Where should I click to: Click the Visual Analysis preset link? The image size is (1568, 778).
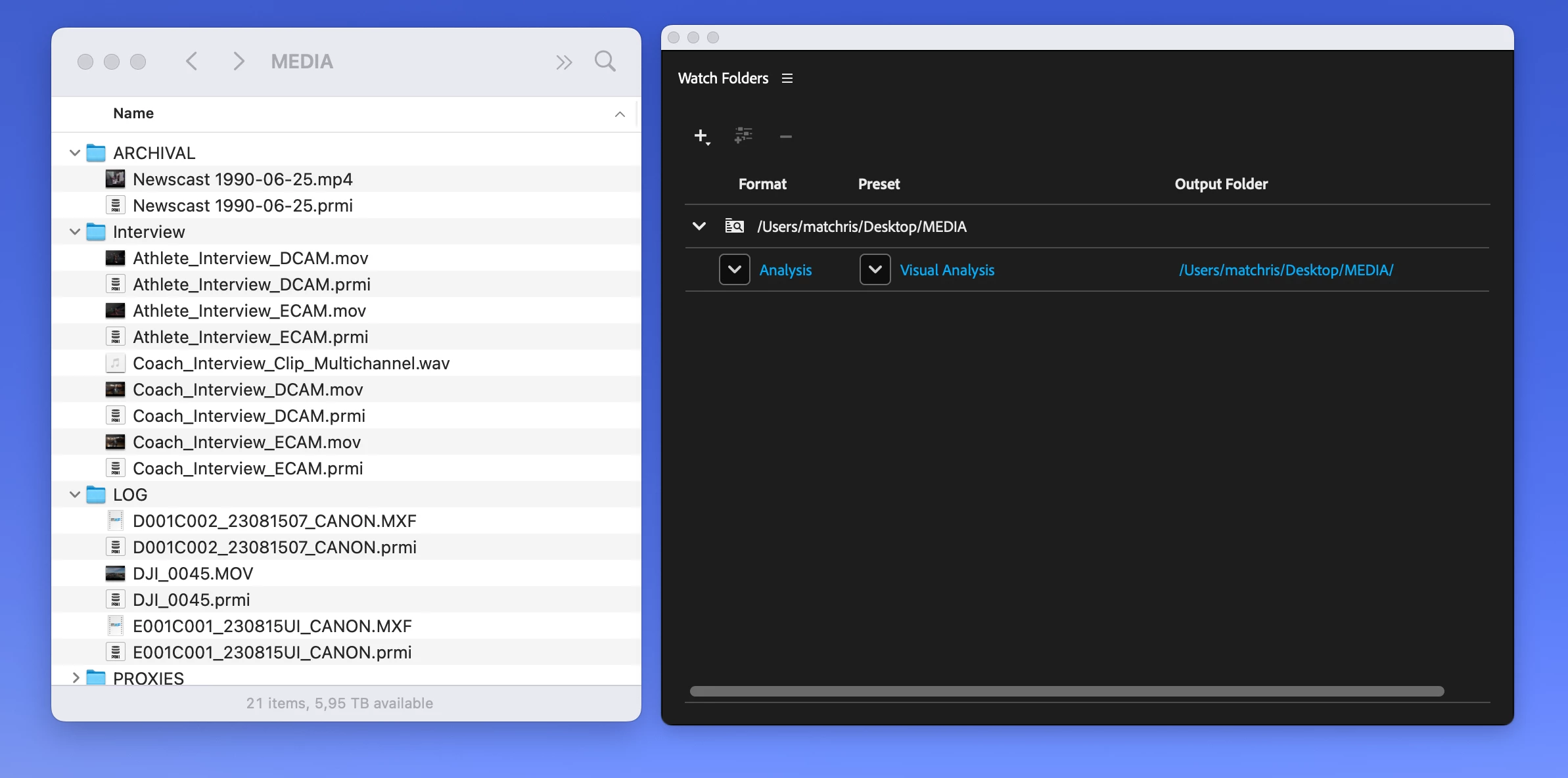pyautogui.click(x=946, y=270)
